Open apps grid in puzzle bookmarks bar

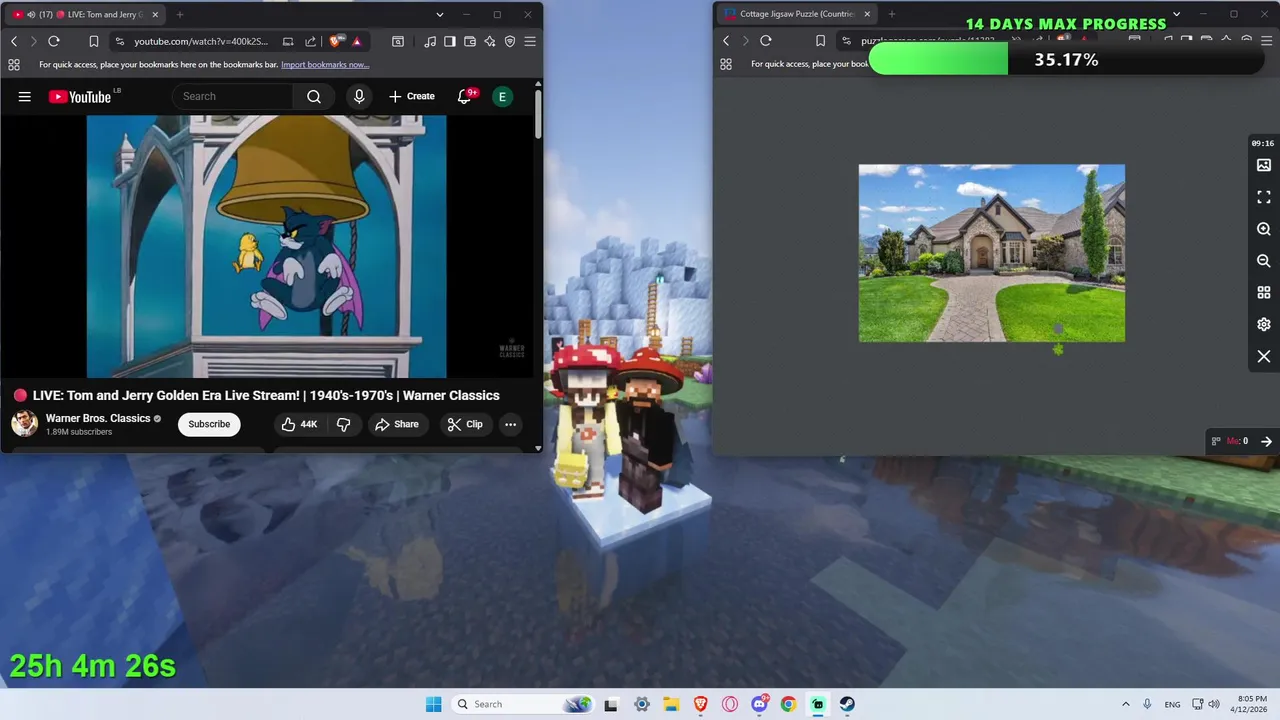(726, 64)
